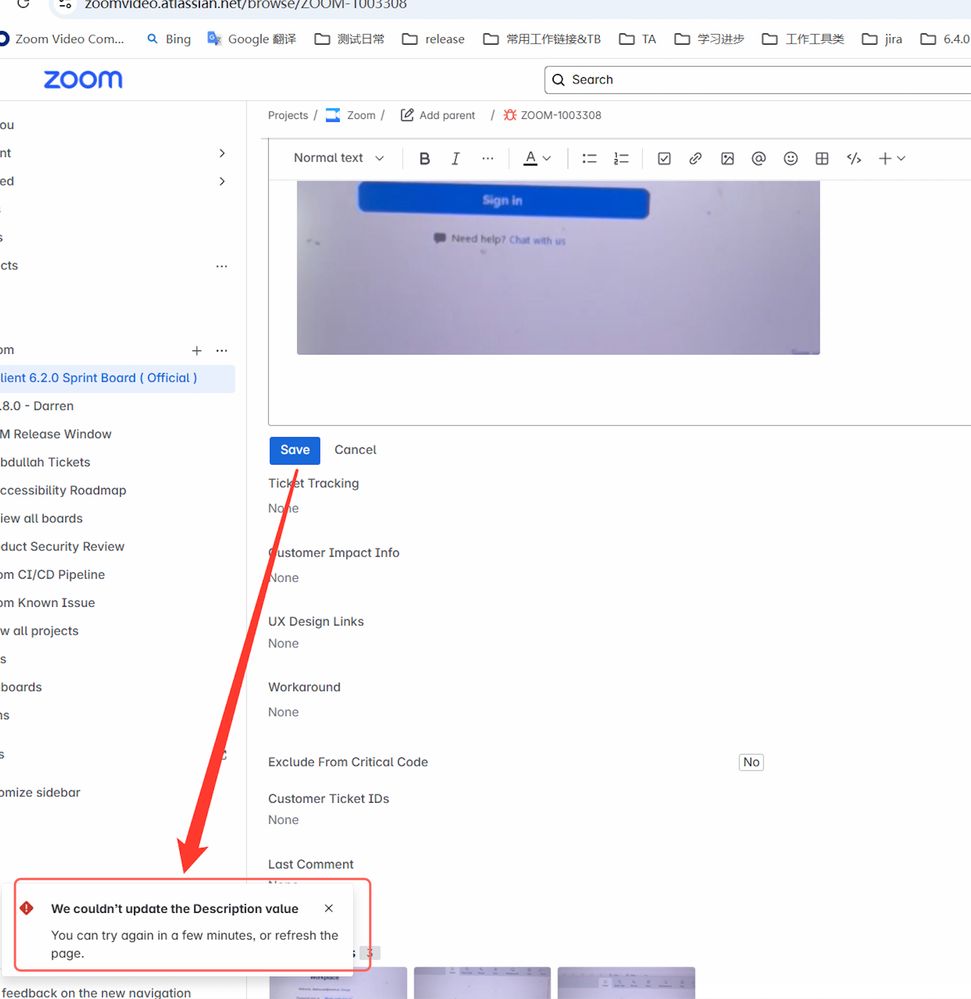Open Bing bookmark
The width and height of the screenshot is (971, 999).
pos(169,39)
